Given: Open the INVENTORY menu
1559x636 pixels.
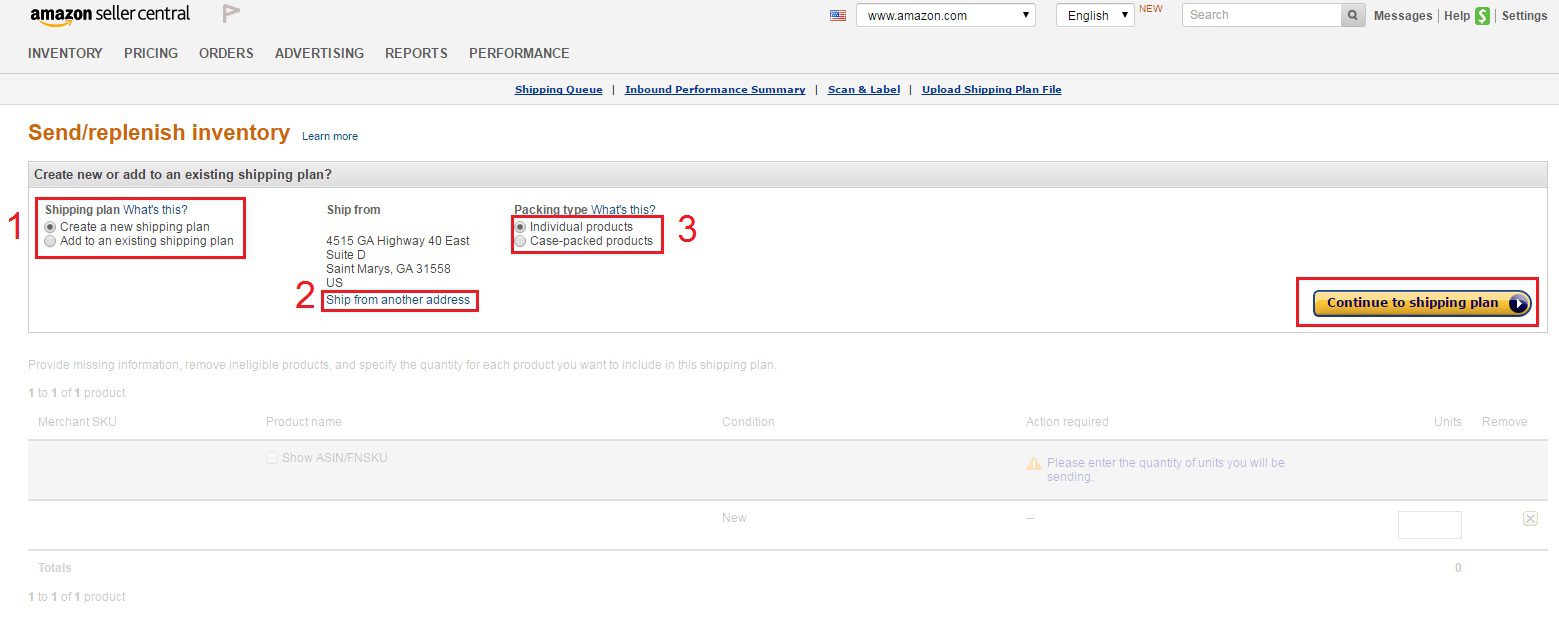Looking at the screenshot, I should (64, 53).
